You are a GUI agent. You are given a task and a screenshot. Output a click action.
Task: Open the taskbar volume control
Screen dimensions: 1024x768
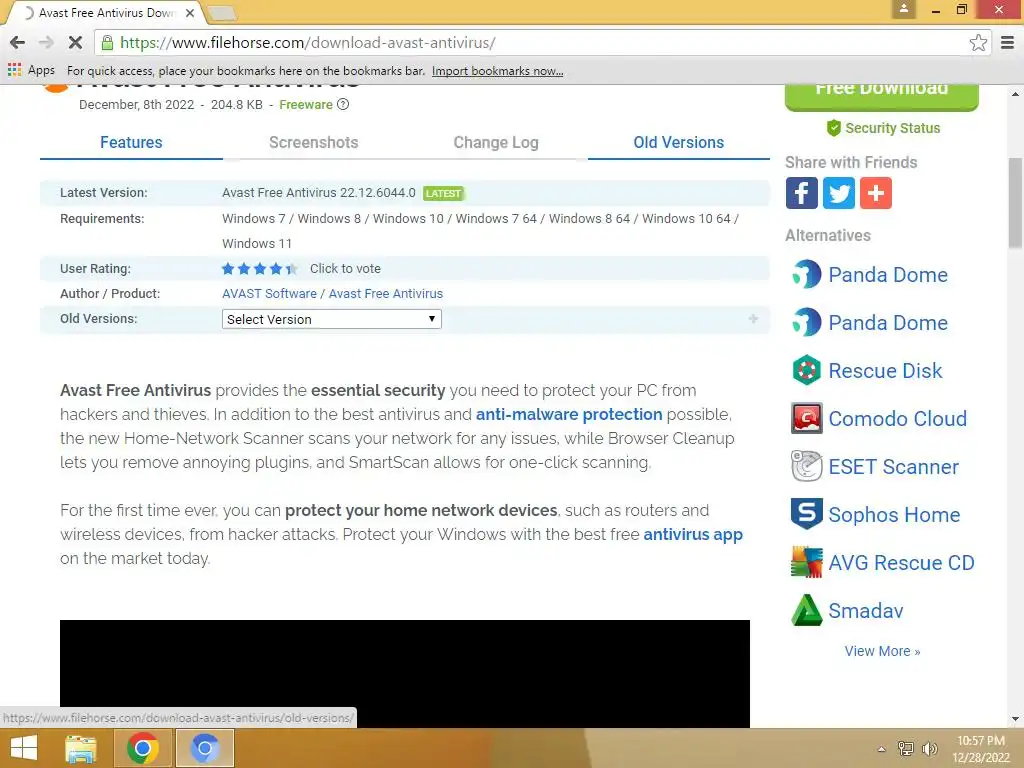929,748
